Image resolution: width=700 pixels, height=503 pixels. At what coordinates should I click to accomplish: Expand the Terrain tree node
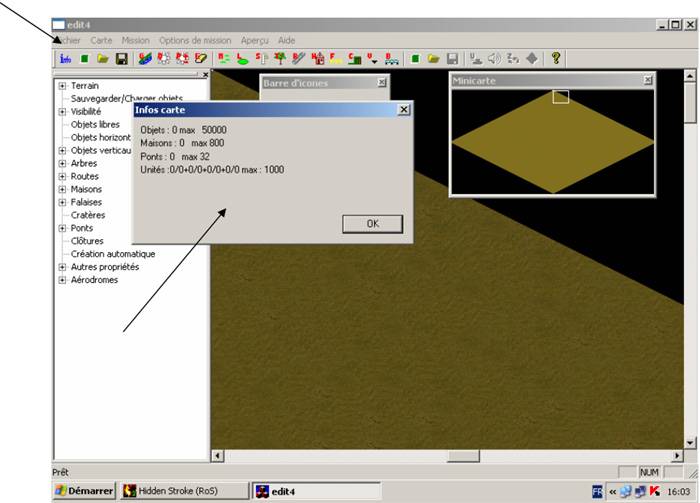tap(62, 86)
